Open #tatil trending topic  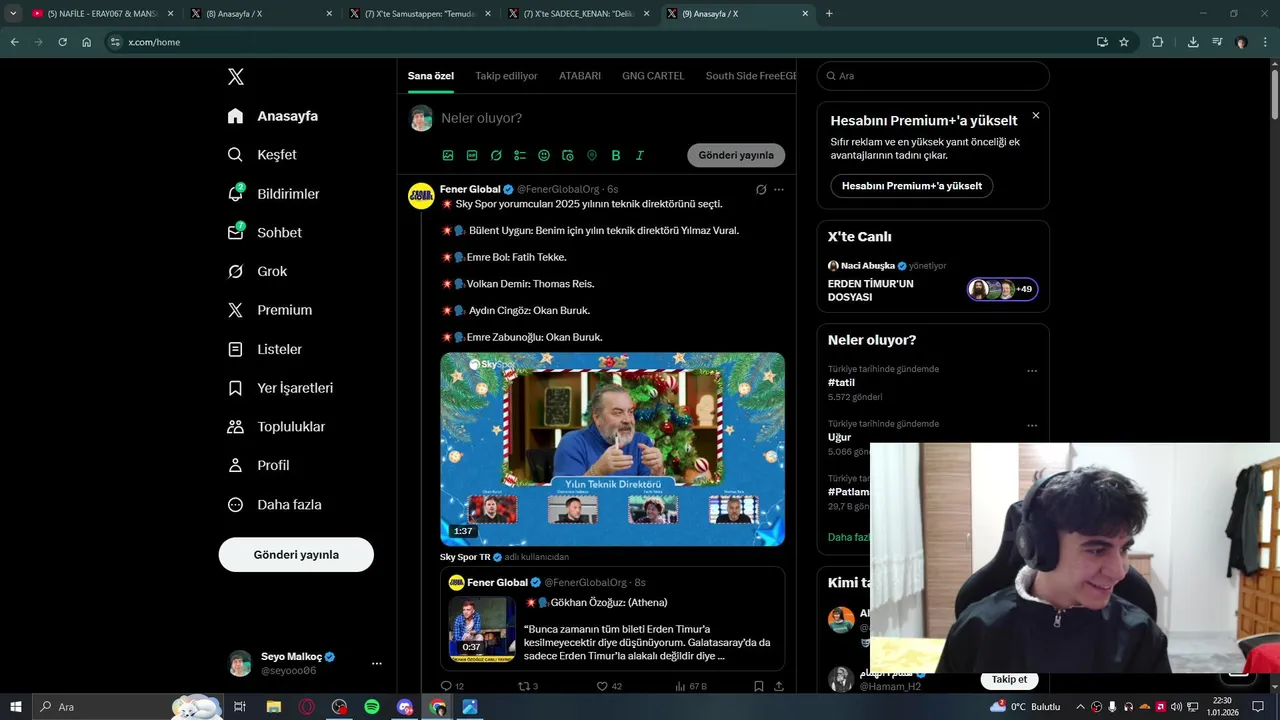(x=841, y=383)
